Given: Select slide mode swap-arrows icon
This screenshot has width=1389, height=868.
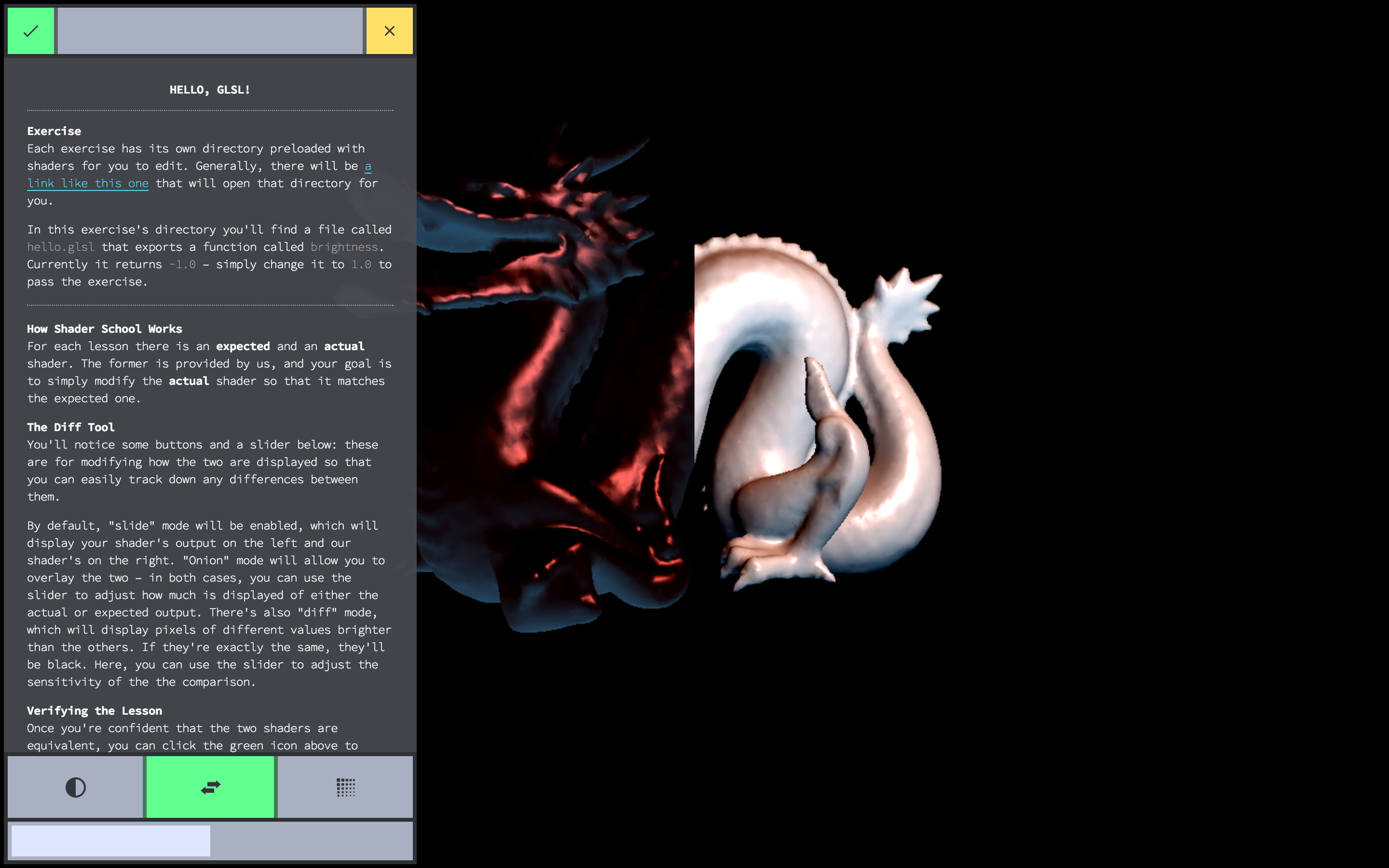Looking at the screenshot, I should (x=210, y=787).
